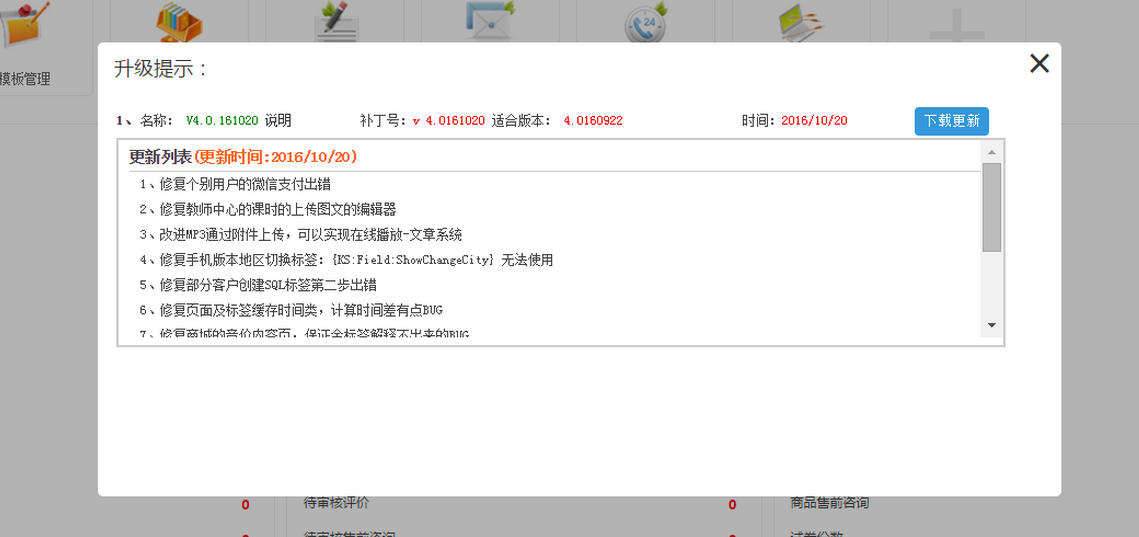Image resolution: width=1139 pixels, height=537 pixels.
Task: Click the 下载更新 button
Action: point(951,121)
